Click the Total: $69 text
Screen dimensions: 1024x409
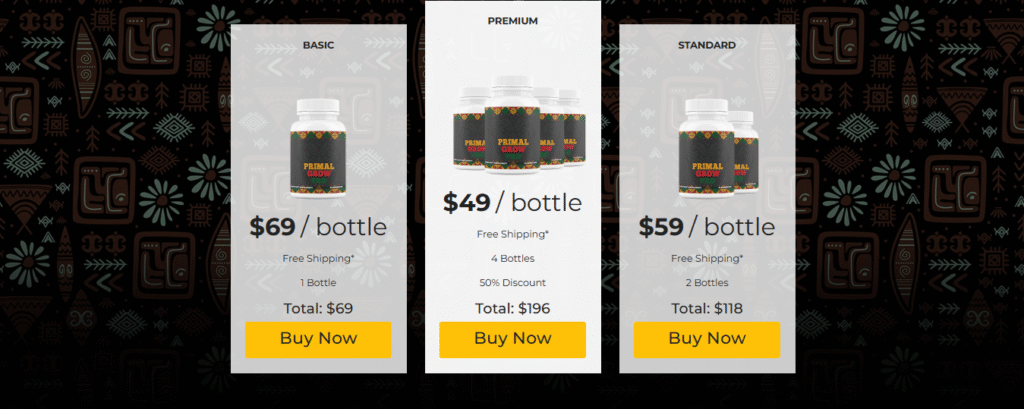[318, 308]
